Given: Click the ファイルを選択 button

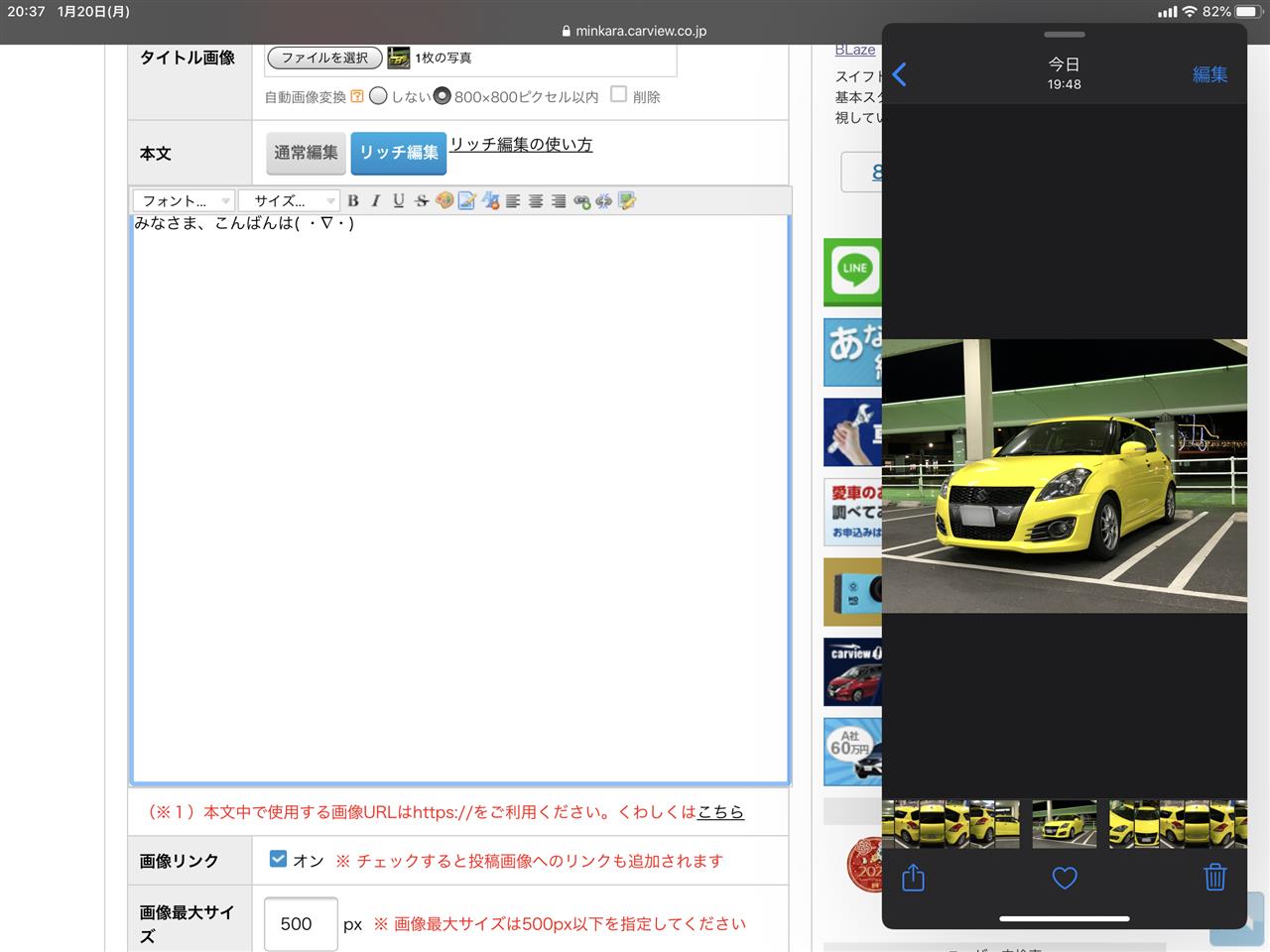Looking at the screenshot, I should (324, 58).
